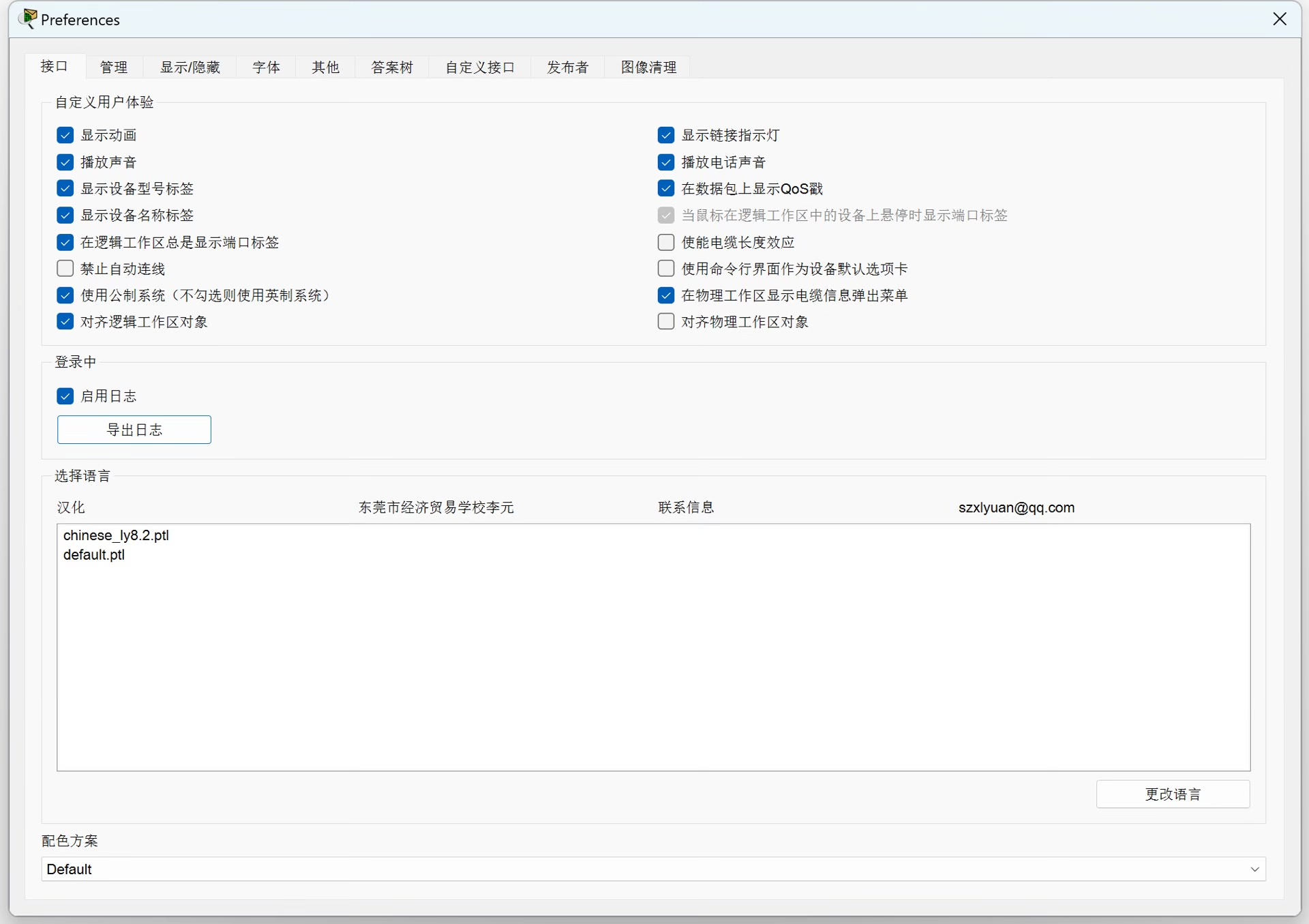Screen dimensions: 1309x924
Task: Close the Preferences window
Action: 1280,19
